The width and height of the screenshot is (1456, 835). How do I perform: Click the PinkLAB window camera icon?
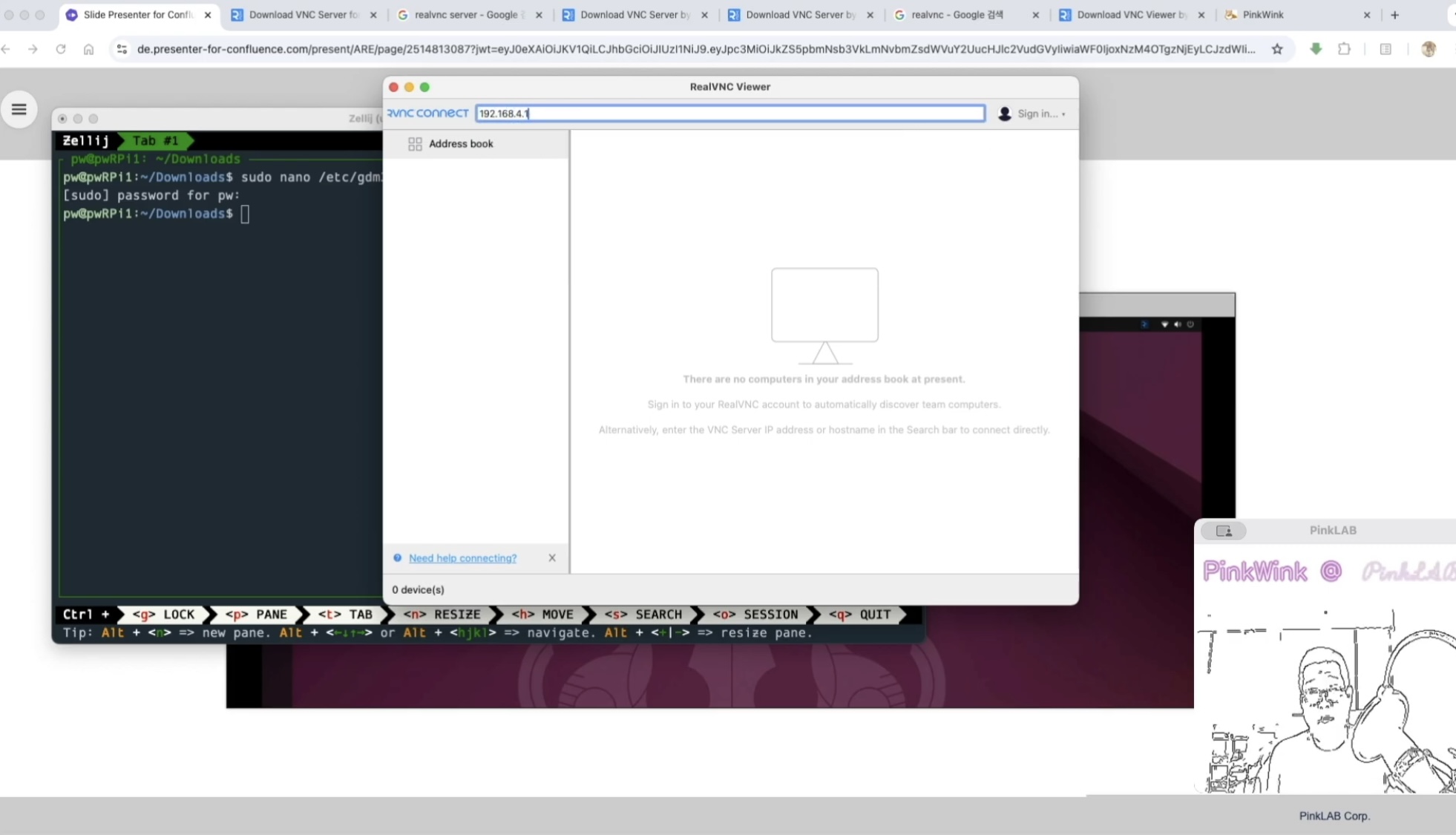click(1224, 531)
